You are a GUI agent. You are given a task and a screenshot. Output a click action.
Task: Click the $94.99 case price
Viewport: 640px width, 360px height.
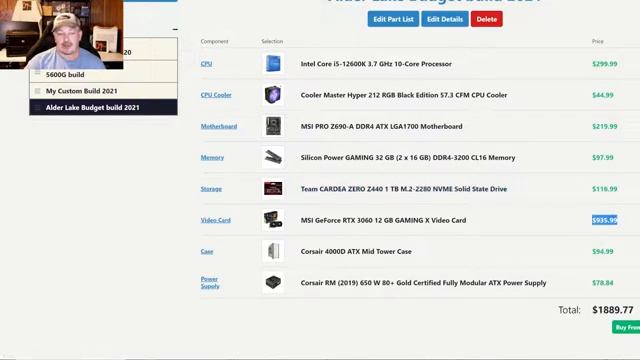pos(602,251)
